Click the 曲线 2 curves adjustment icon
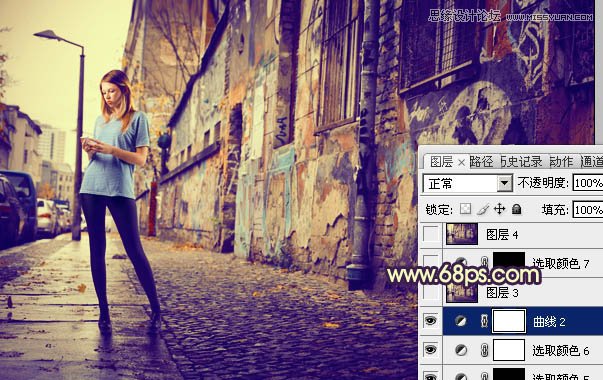The height and width of the screenshot is (380, 603). coord(461,321)
